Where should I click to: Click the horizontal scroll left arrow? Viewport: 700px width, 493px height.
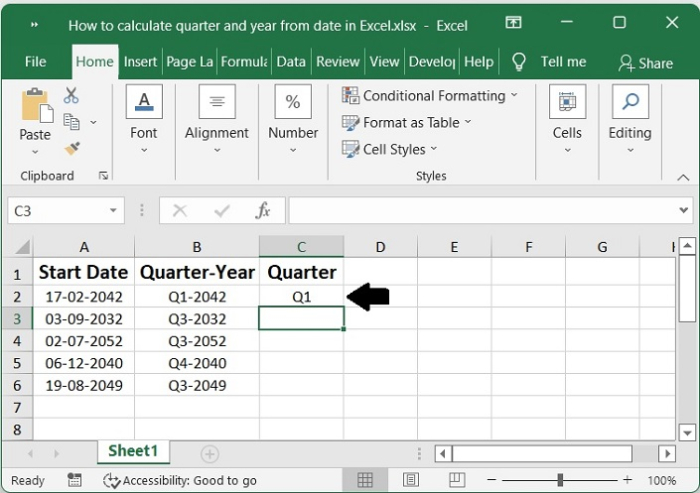[443, 454]
